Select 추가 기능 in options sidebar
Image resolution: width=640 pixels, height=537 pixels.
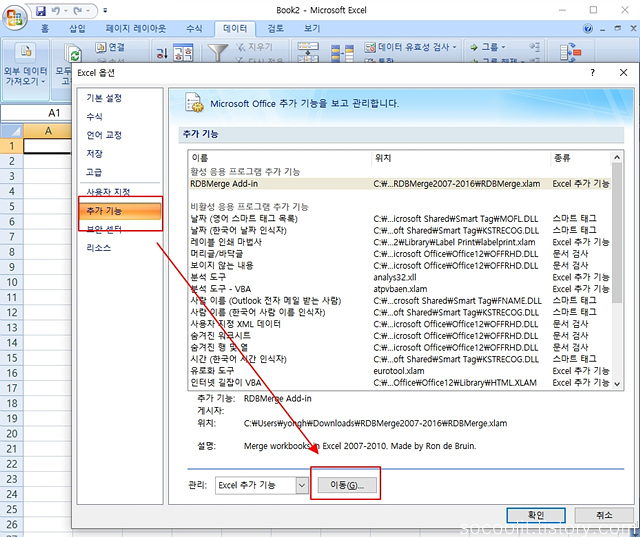[120, 211]
